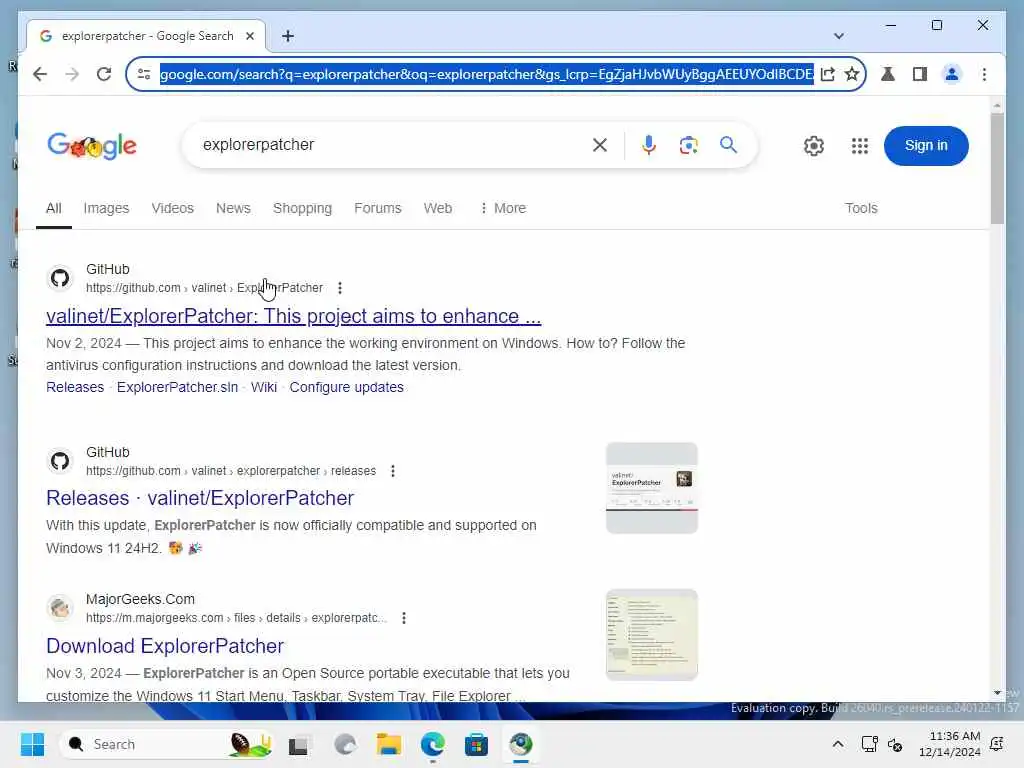Reload the page with the refresh icon
Screen dimensions: 1024x768
tap(104, 74)
